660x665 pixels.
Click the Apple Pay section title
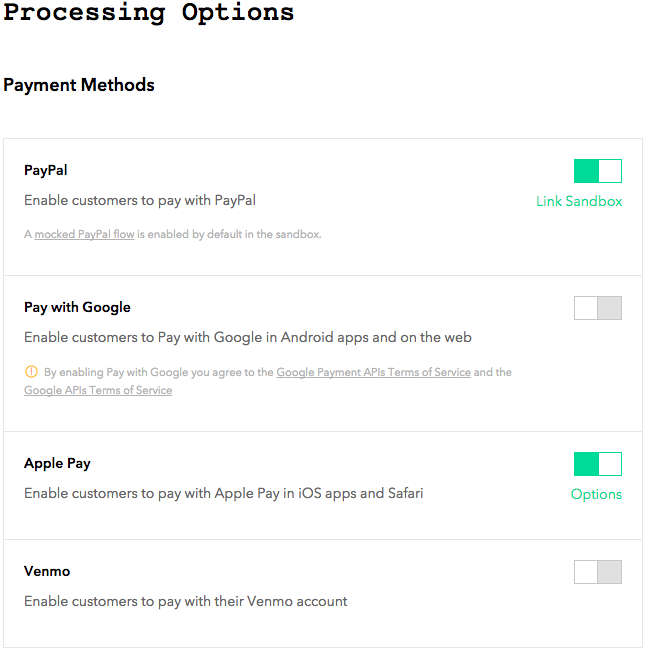(x=57, y=463)
